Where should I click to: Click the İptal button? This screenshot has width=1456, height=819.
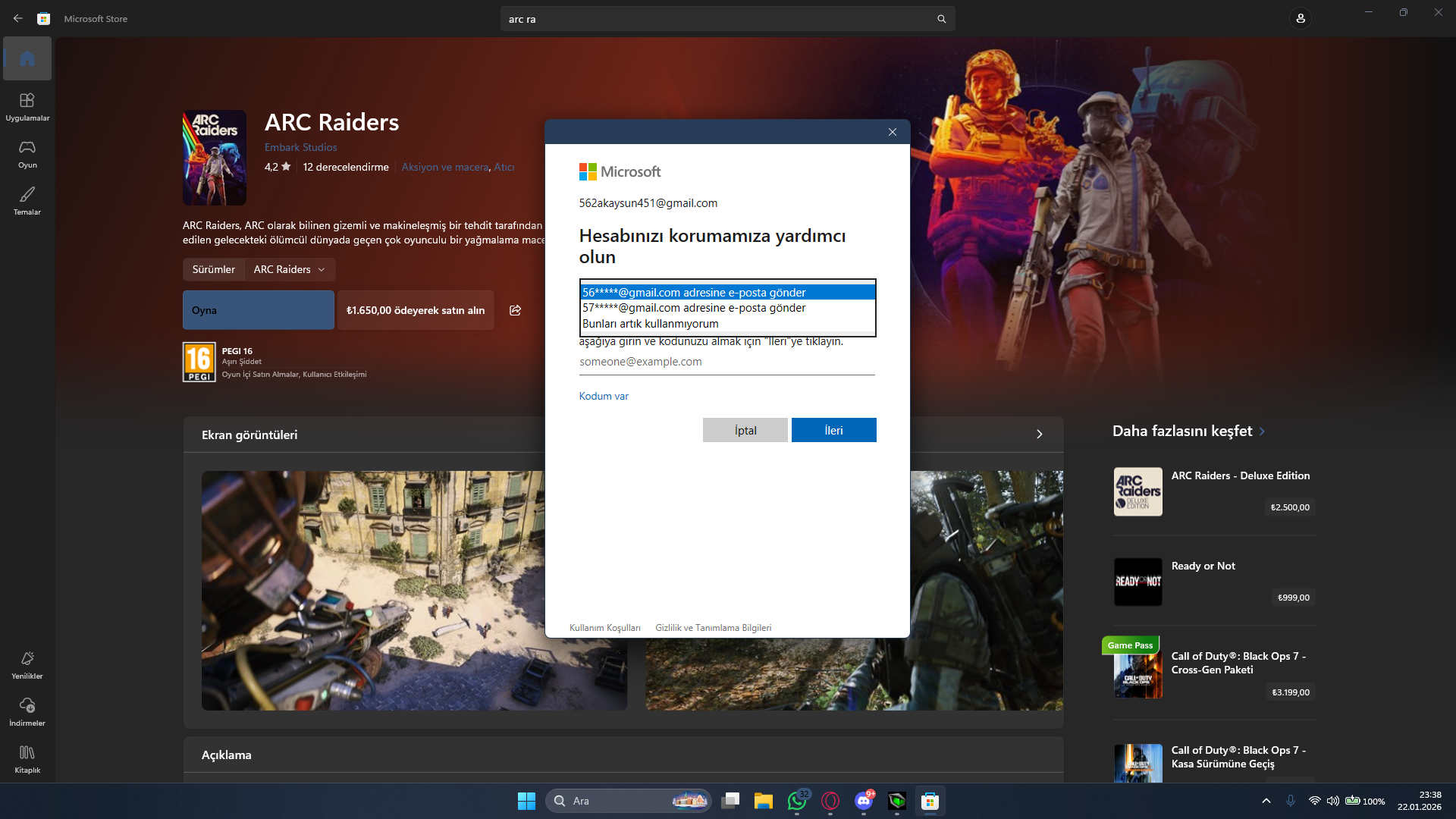click(745, 430)
